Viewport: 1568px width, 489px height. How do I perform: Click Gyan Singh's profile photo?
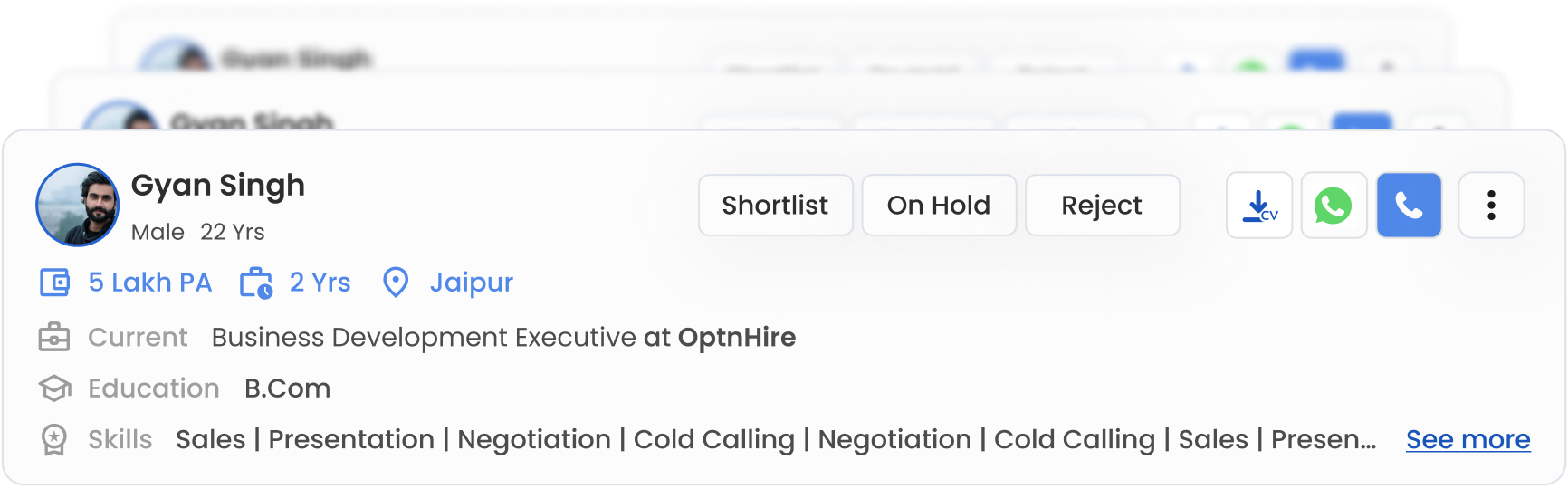pyautogui.click(x=77, y=205)
